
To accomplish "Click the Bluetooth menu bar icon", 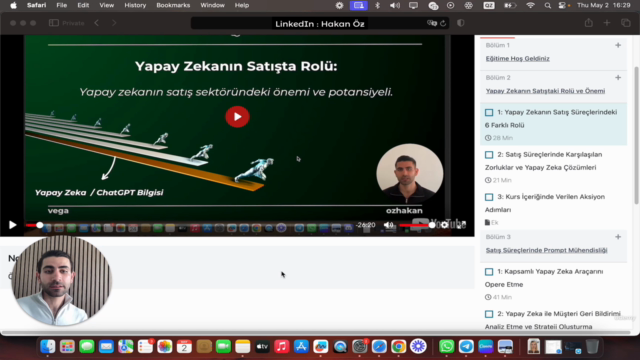I will tap(377, 5).
